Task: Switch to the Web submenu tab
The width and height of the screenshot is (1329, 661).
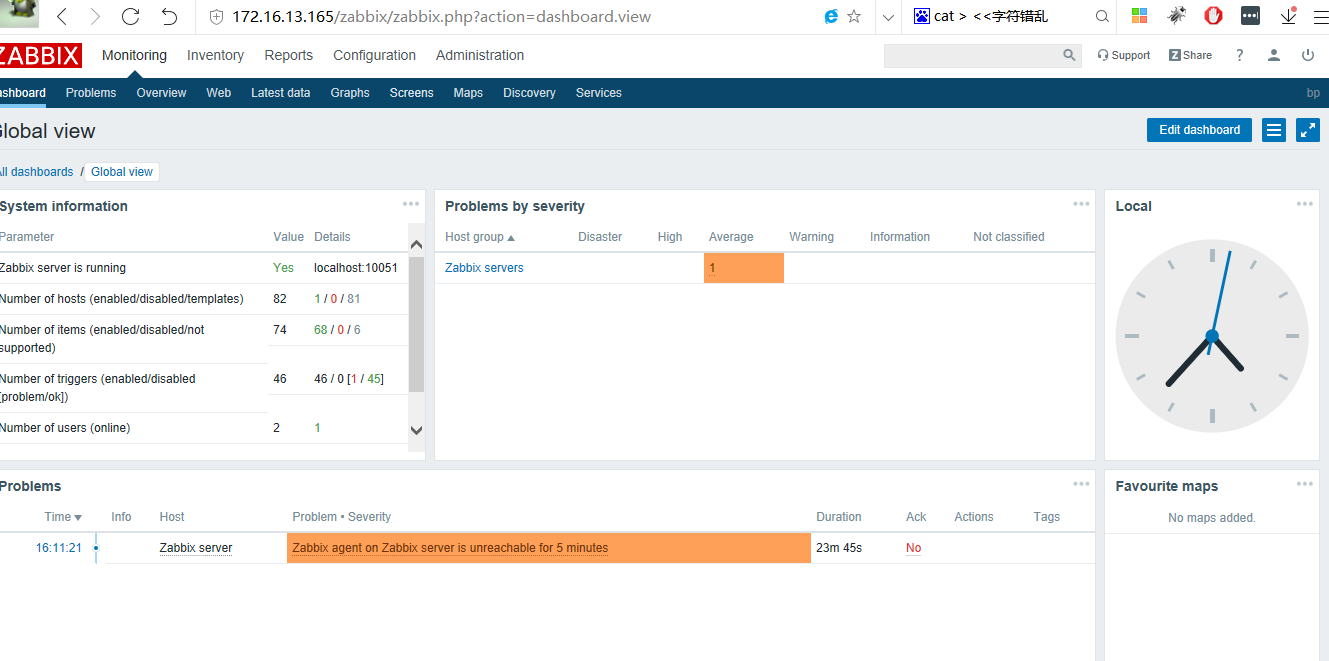Action: pyautogui.click(x=218, y=93)
